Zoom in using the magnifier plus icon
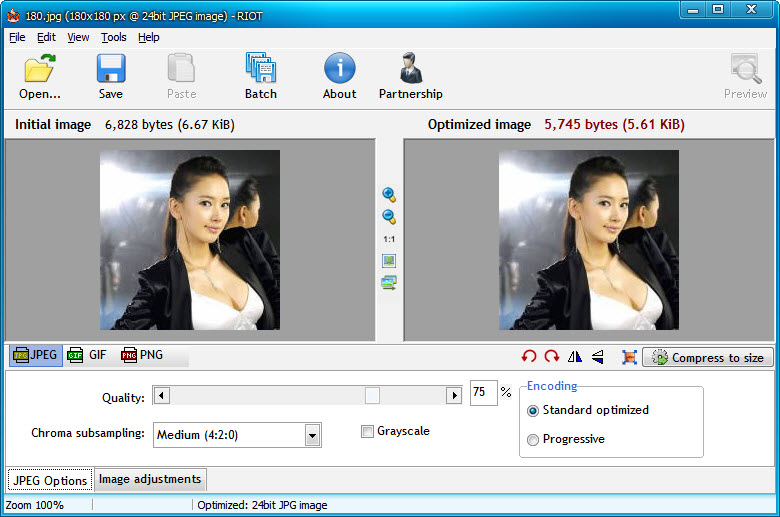 click(389, 195)
